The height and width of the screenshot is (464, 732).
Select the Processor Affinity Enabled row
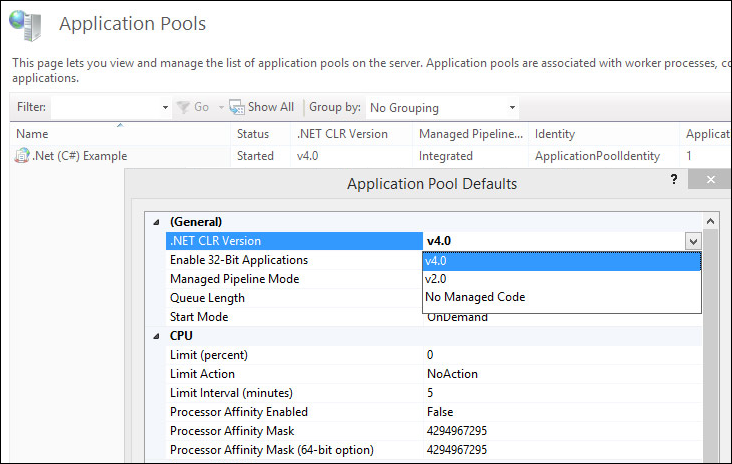tap(238, 412)
